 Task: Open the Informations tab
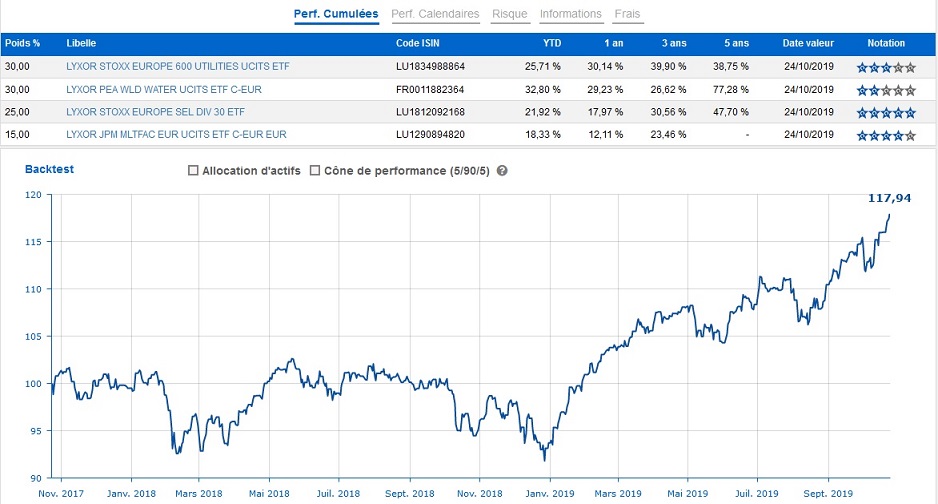click(571, 14)
